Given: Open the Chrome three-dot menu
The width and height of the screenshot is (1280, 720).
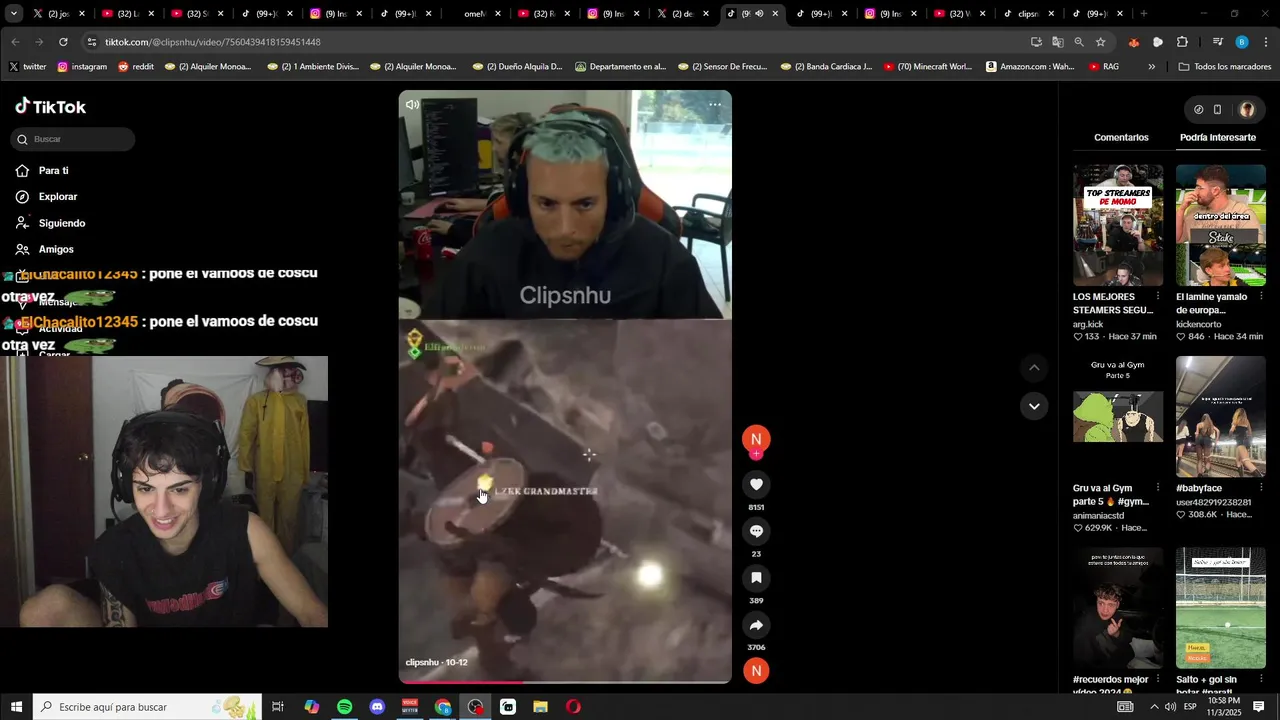Looking at the screenshot, I should (x=1266, y=42).
